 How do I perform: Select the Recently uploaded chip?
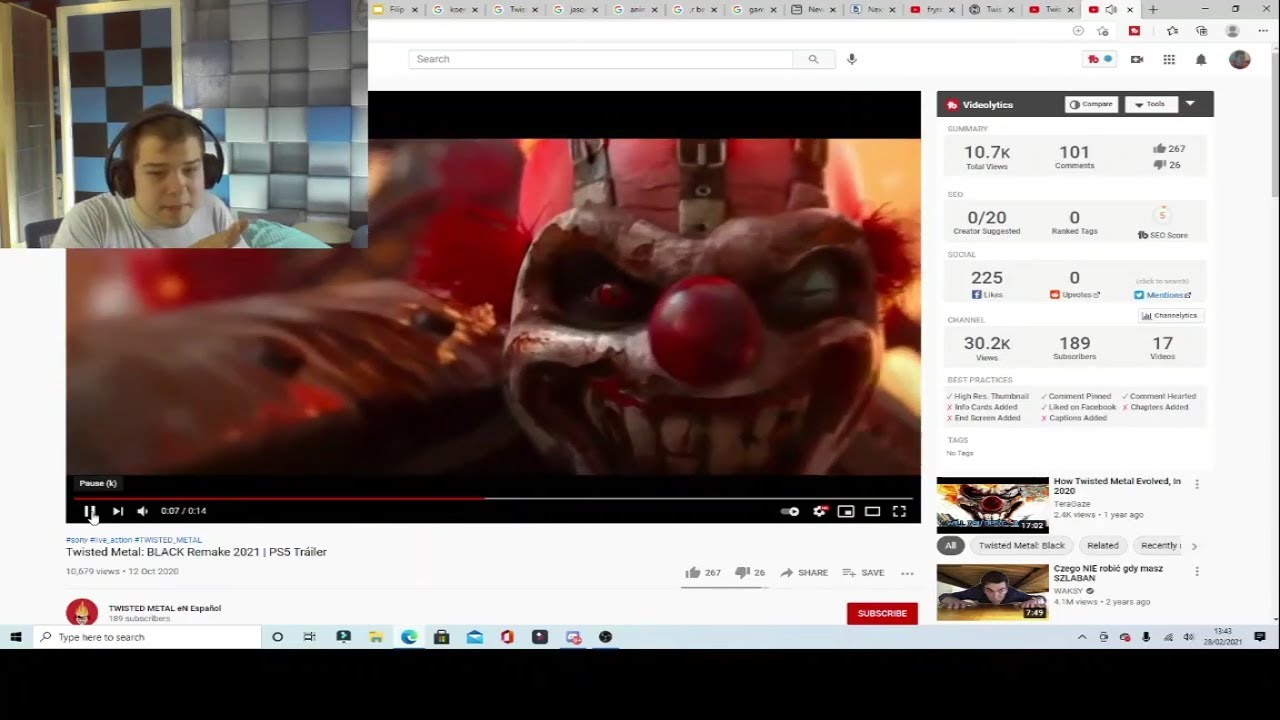pyautogui.click(x=1157, y=546)
